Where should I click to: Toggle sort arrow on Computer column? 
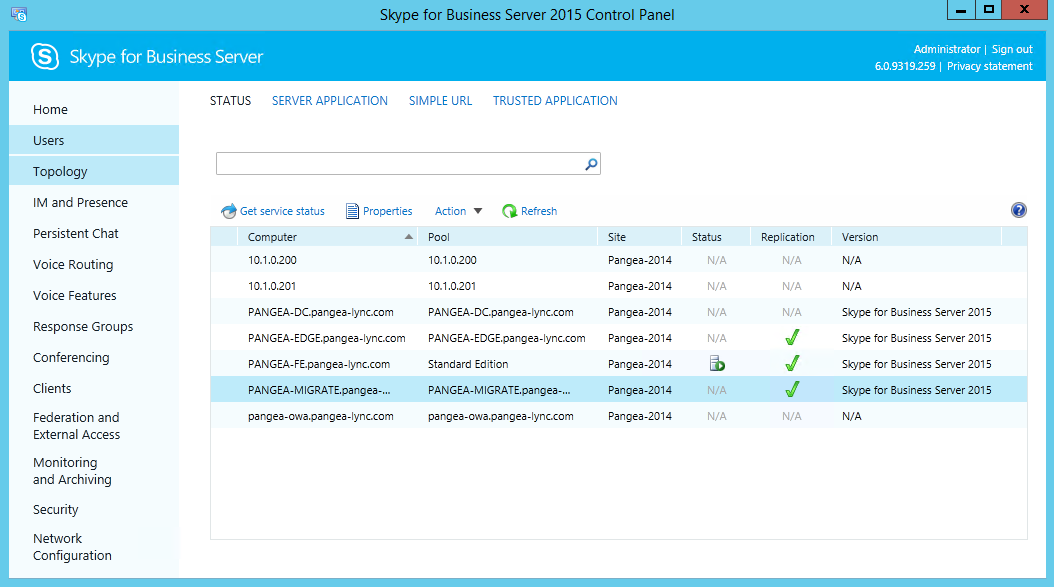pyautogui.click(x=408, y=237)
